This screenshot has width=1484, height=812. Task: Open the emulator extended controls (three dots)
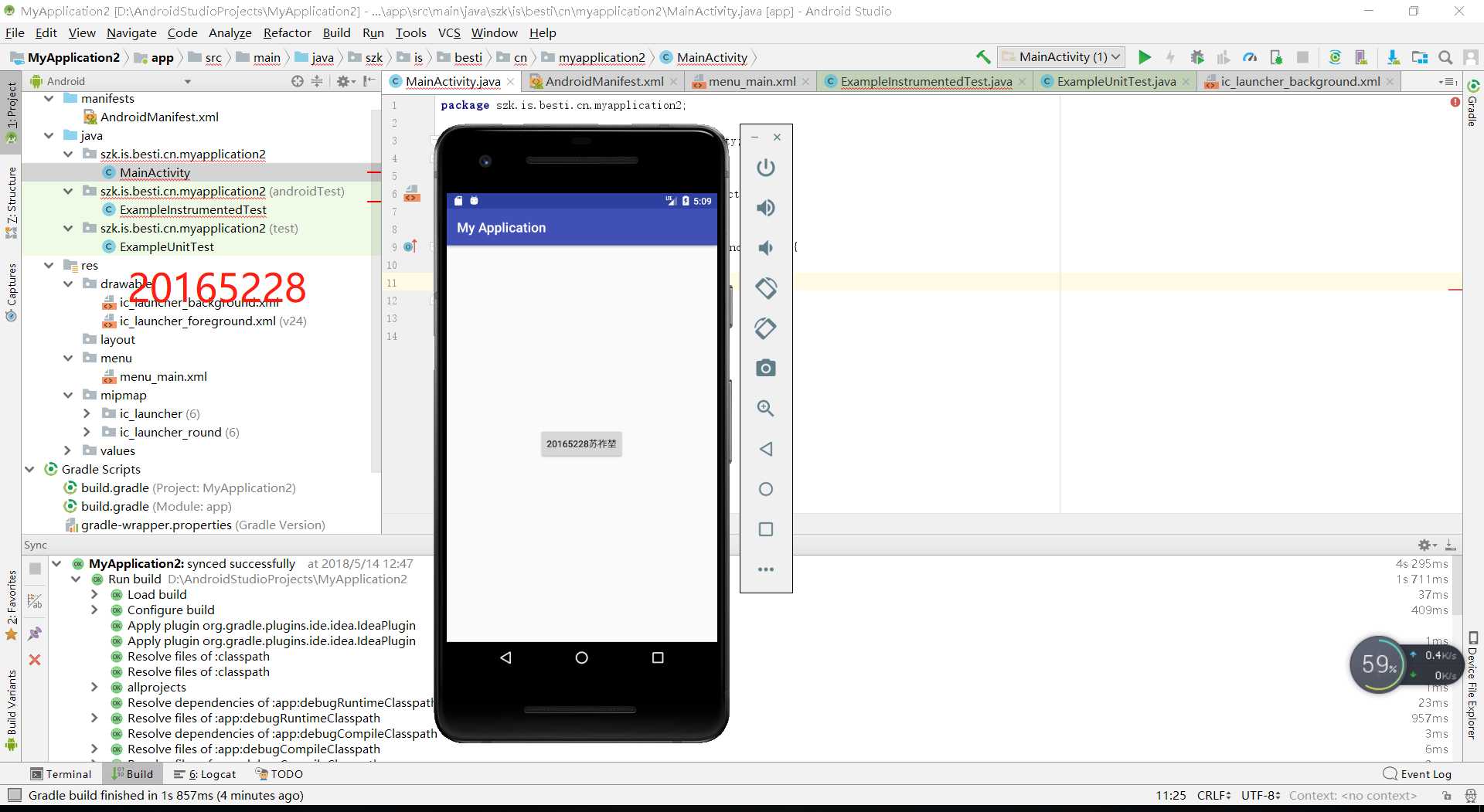[766, 569]
